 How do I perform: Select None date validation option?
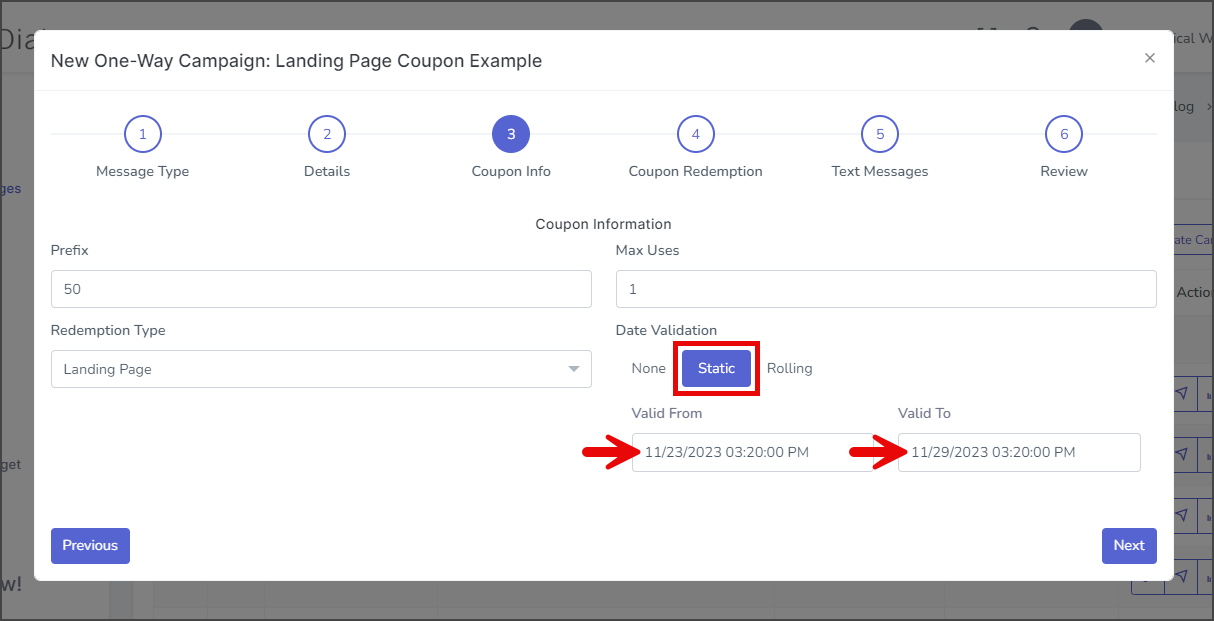coord(649,368)
